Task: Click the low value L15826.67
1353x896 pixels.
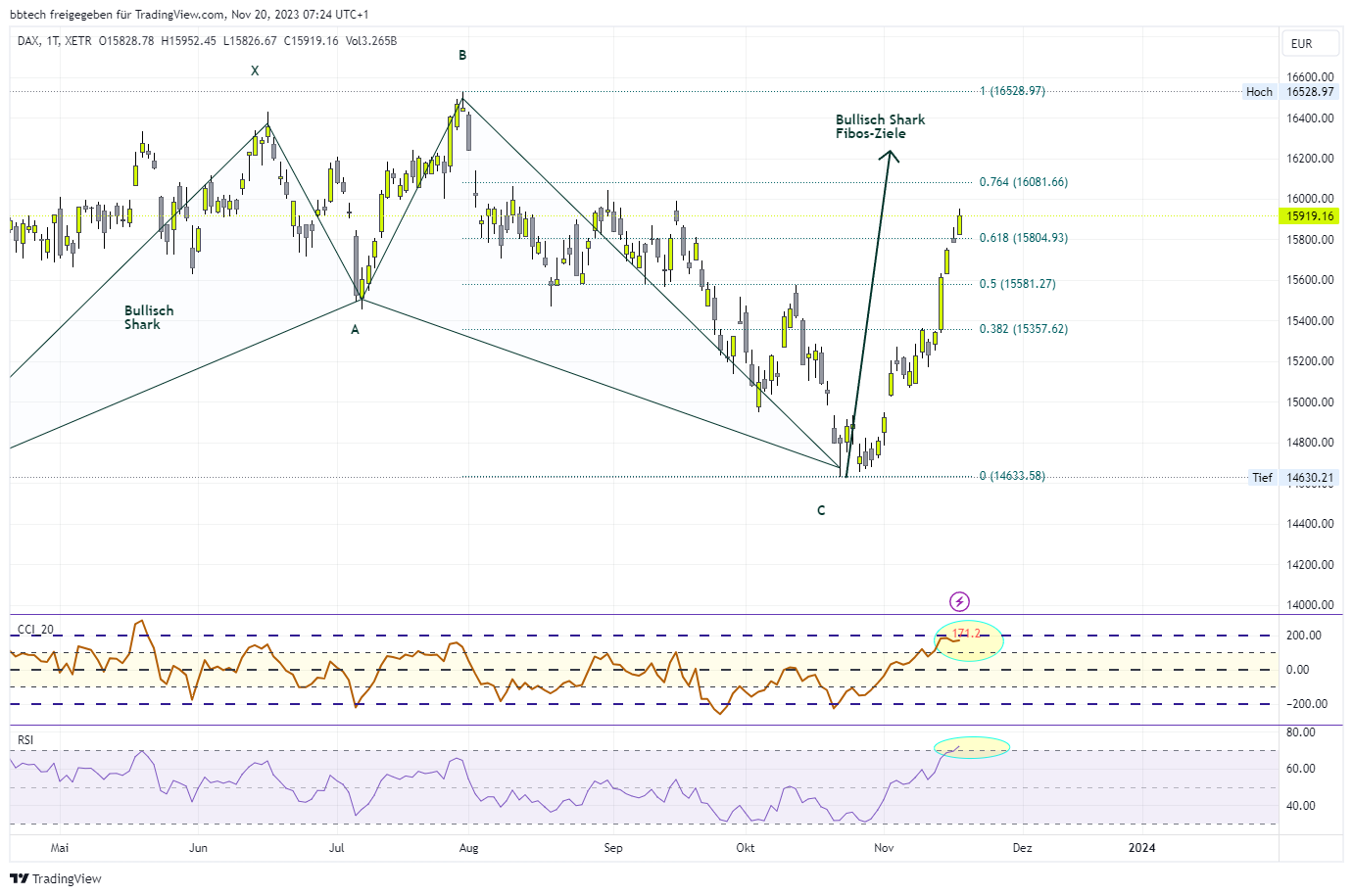Action: (x=250, y=41)
